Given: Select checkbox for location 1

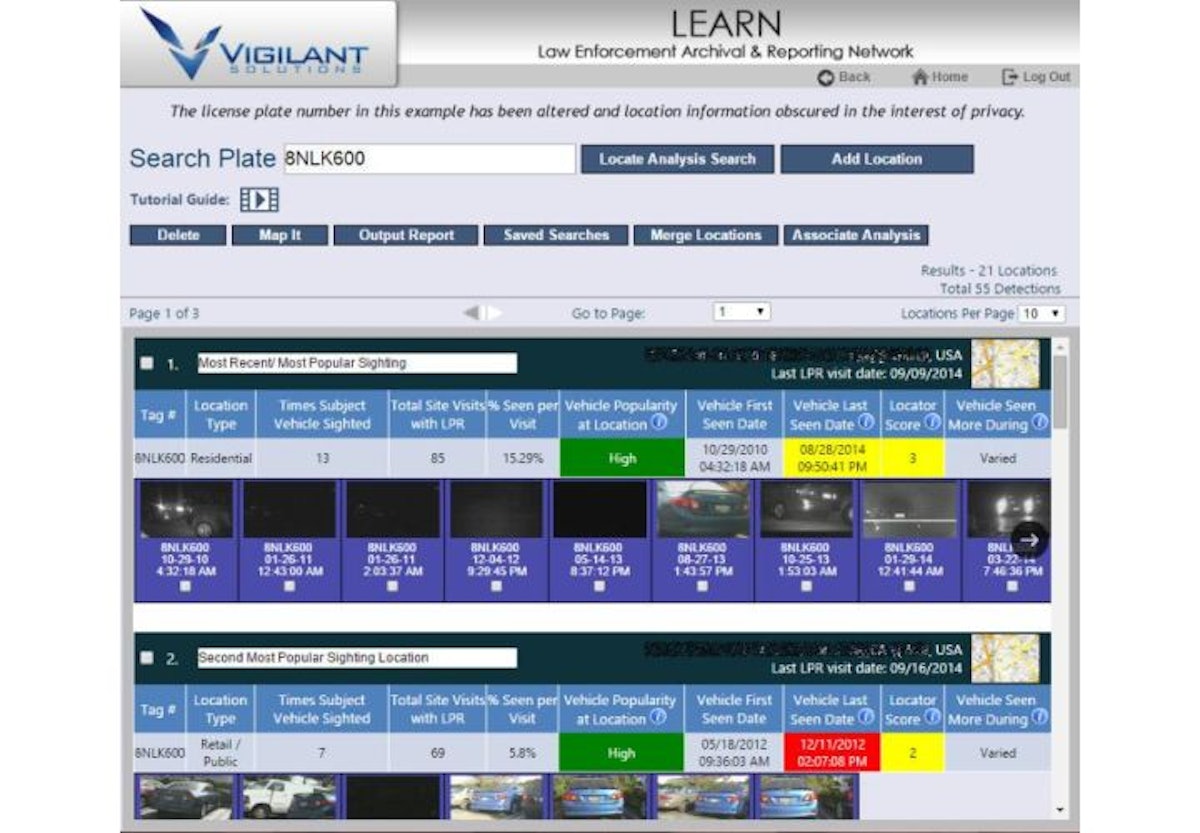Looking at the screenshot, I should coord(147,364).
